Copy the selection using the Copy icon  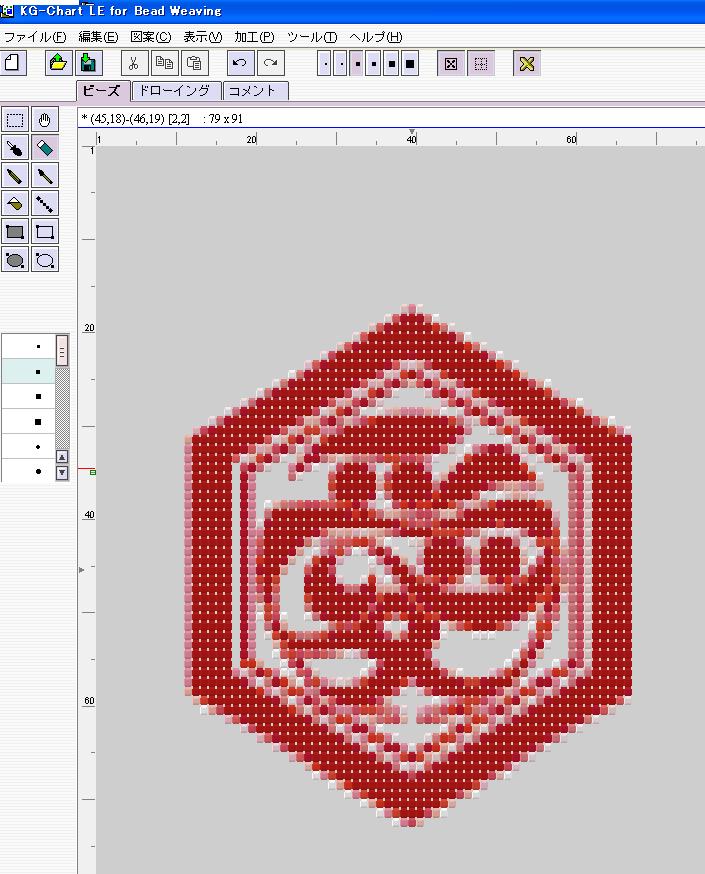(164, 63)
